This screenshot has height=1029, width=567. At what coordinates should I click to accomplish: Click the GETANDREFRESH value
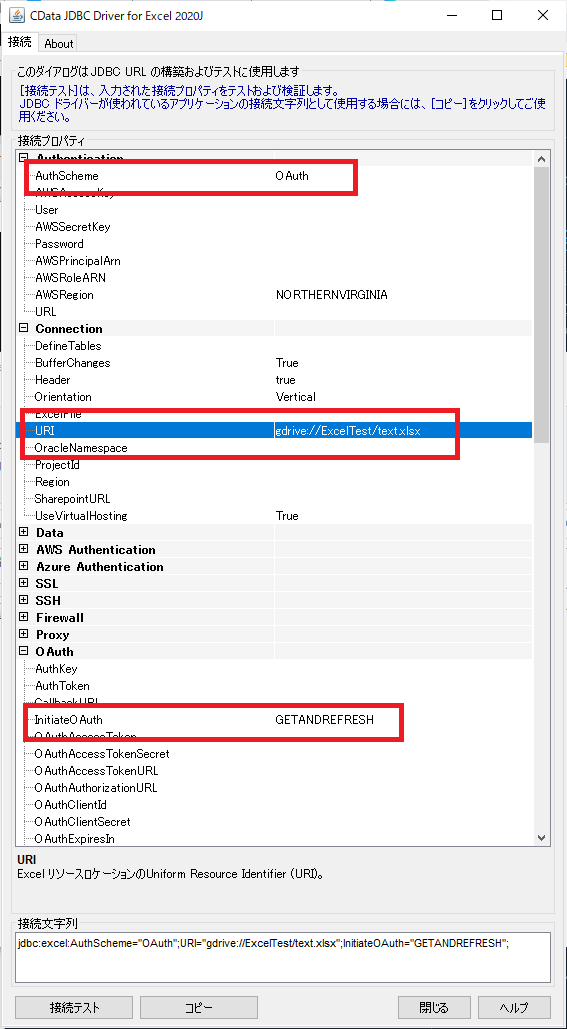pyautogui.click(x=324, y=720)
